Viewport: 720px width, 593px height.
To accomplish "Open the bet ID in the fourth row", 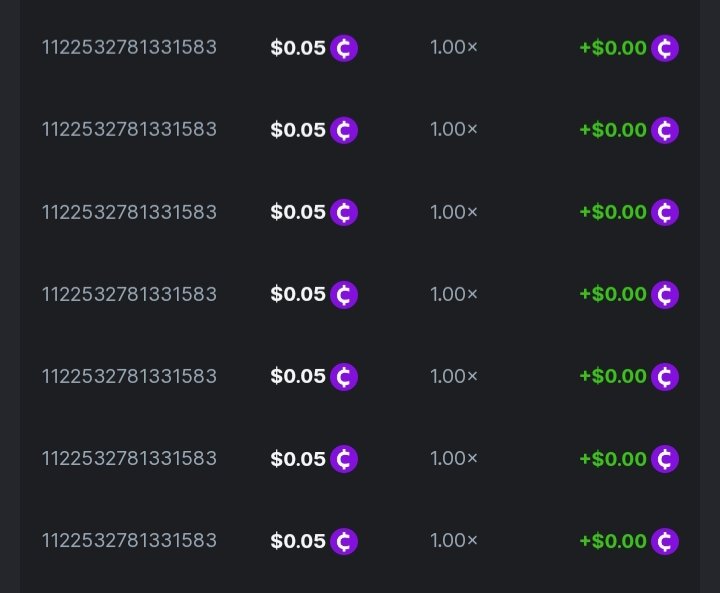I will (129, 294).
